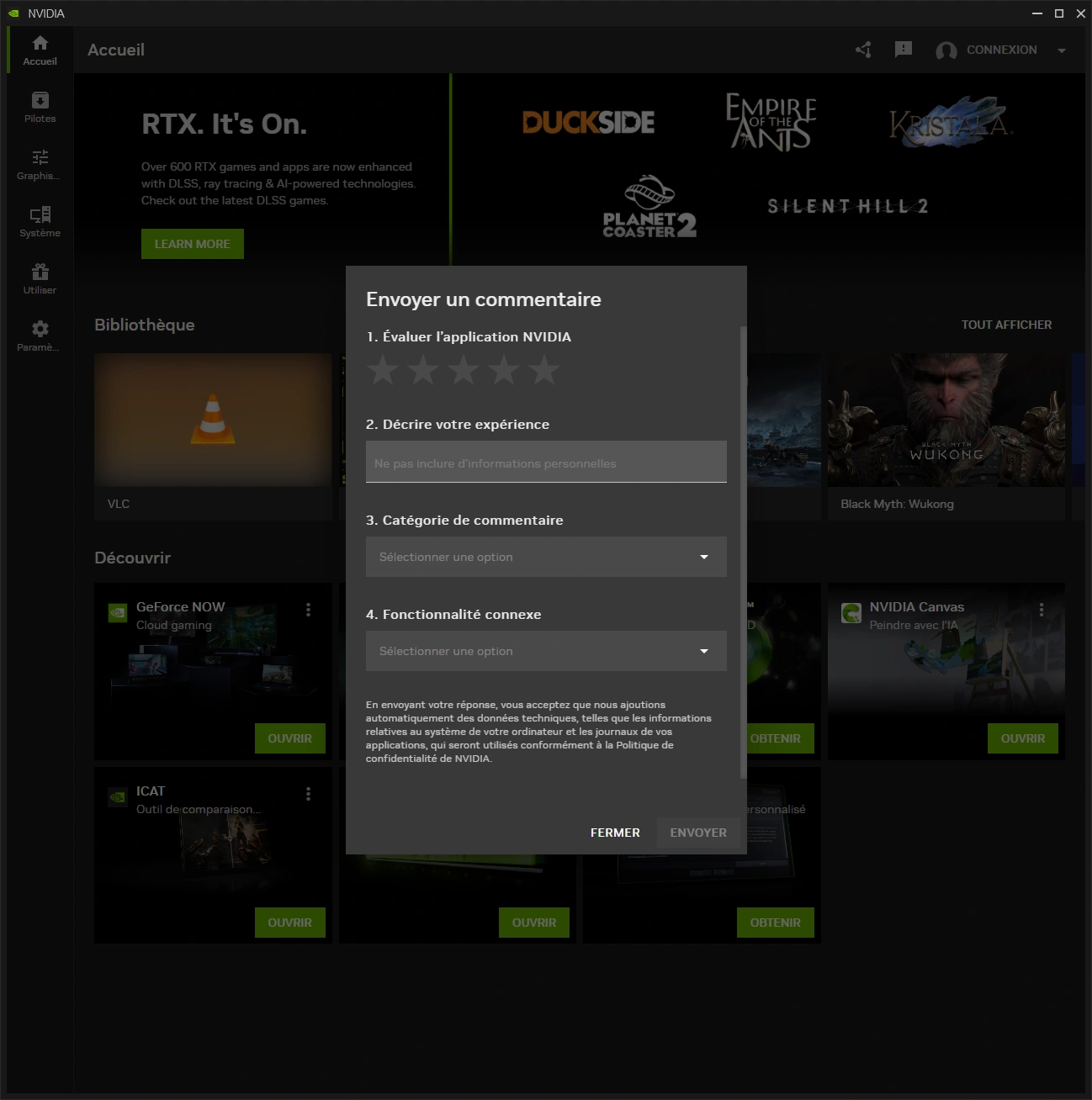Click the Planet Coaster 2 logo

coord(649,207)
